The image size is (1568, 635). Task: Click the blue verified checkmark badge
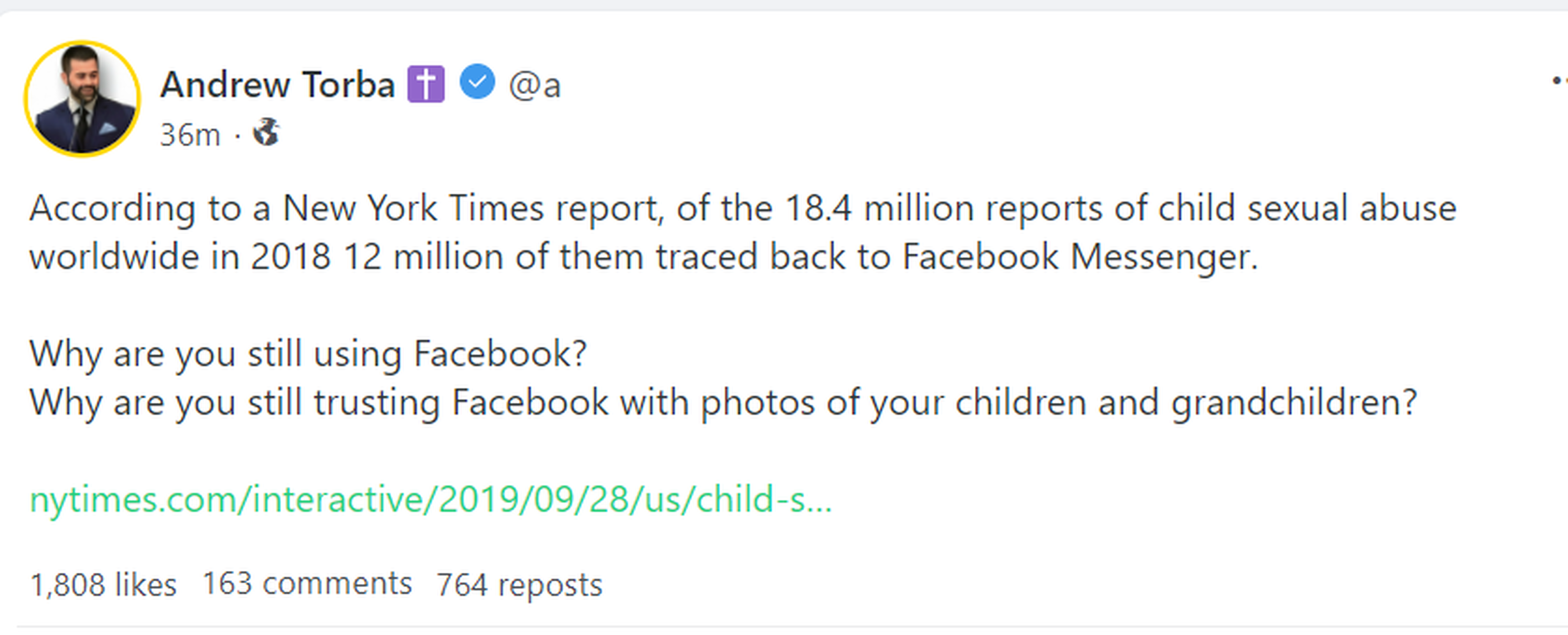point(477,82)
